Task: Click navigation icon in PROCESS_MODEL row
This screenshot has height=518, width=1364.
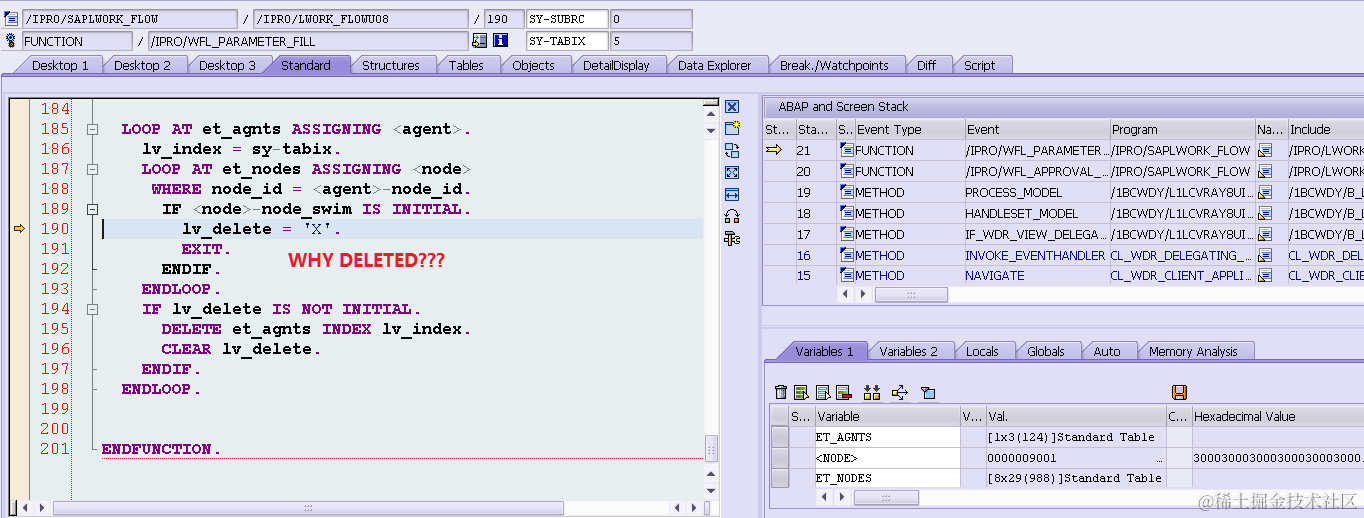Action: click(x=1264, y=192)
